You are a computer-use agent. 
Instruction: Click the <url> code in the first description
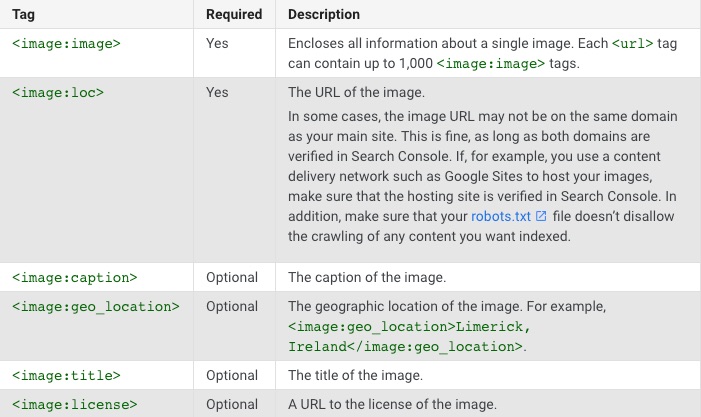[632, 44]
